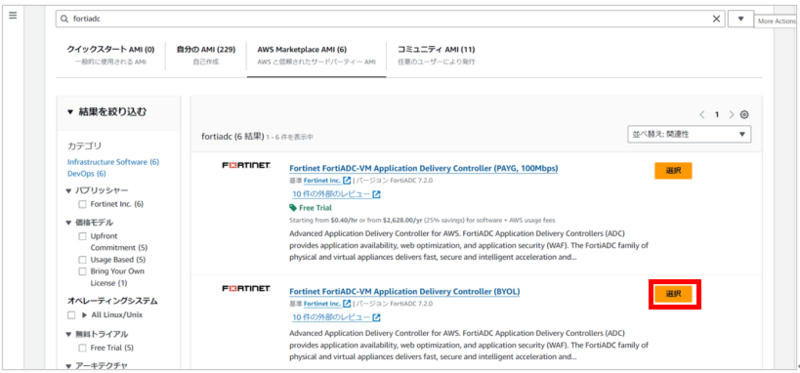Image resolution: width=800 pixels, height=373 pixels.
Task: Click external-link icon after PAYG listing reviews
Action: [377, 194]
